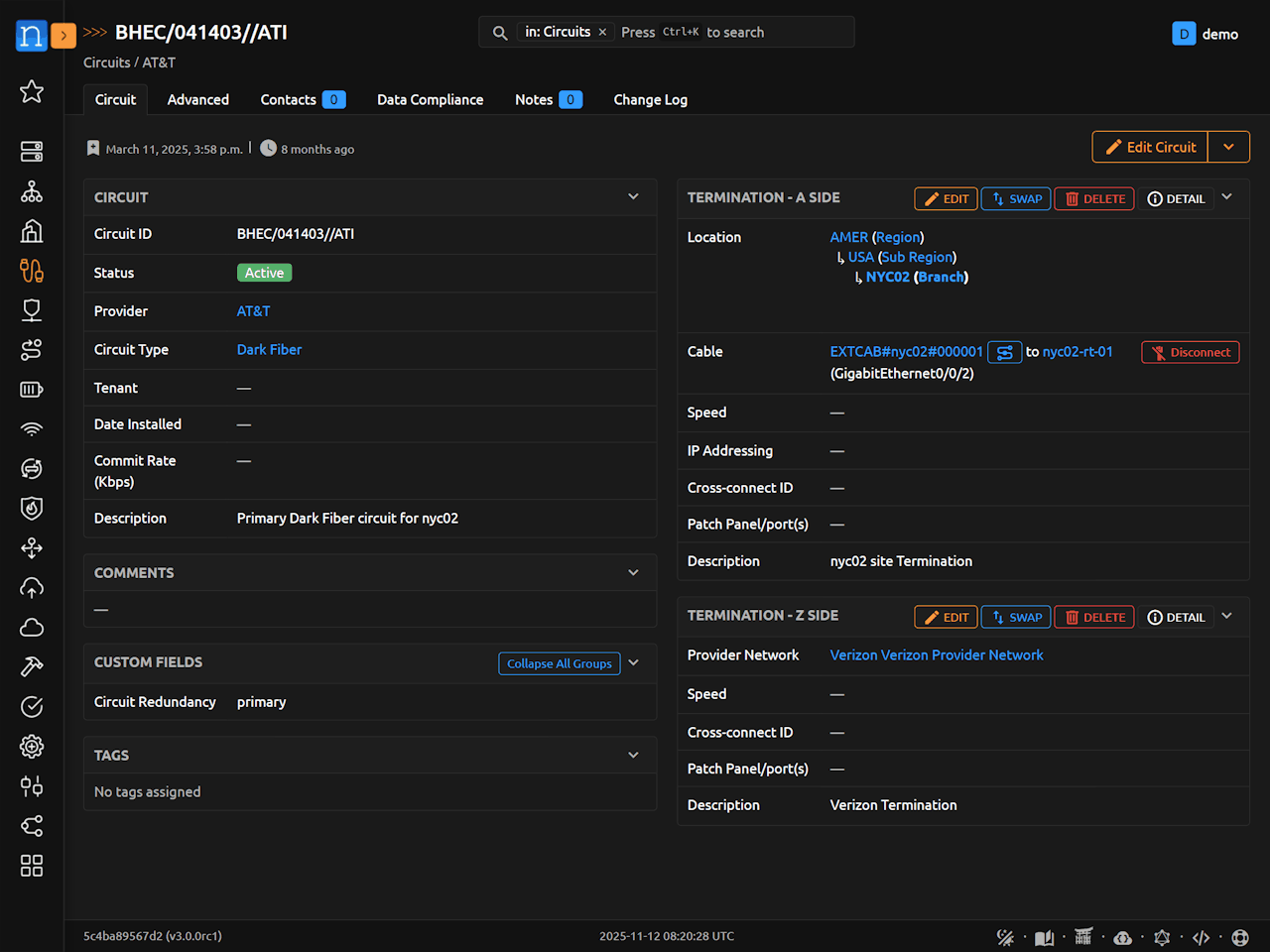Viewport: 1270px width, 952px height.
Task: Open the dropdown arrow beside Edit Circuit
Action: click(1228, 147)
